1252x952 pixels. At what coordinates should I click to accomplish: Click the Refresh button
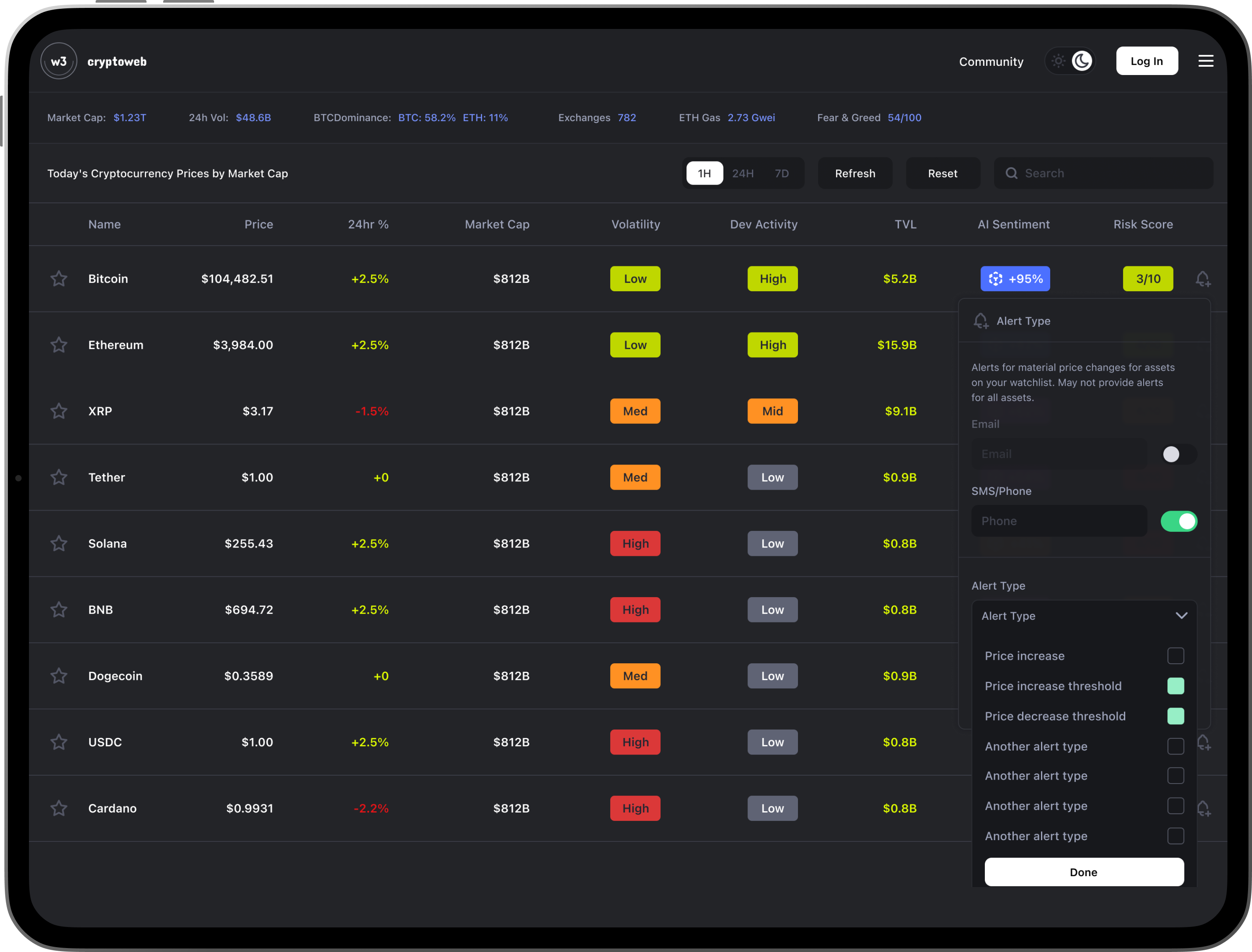tap(854, 173)
